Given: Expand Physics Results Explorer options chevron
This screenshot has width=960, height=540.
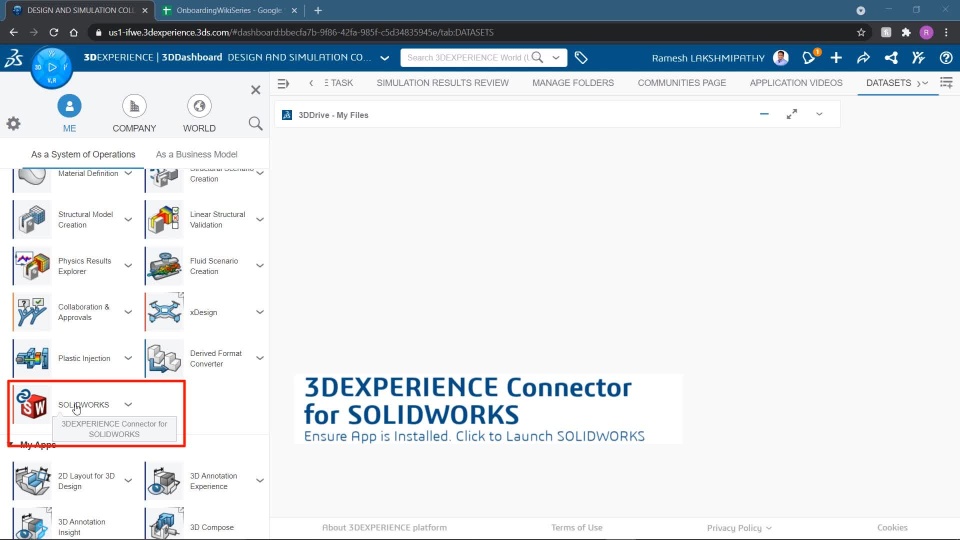Looking at the screenshot, I should pos(128,266).
